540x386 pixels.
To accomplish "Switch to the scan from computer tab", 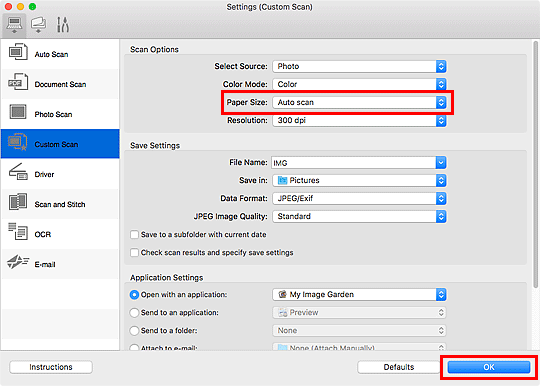I will [14, 25].
